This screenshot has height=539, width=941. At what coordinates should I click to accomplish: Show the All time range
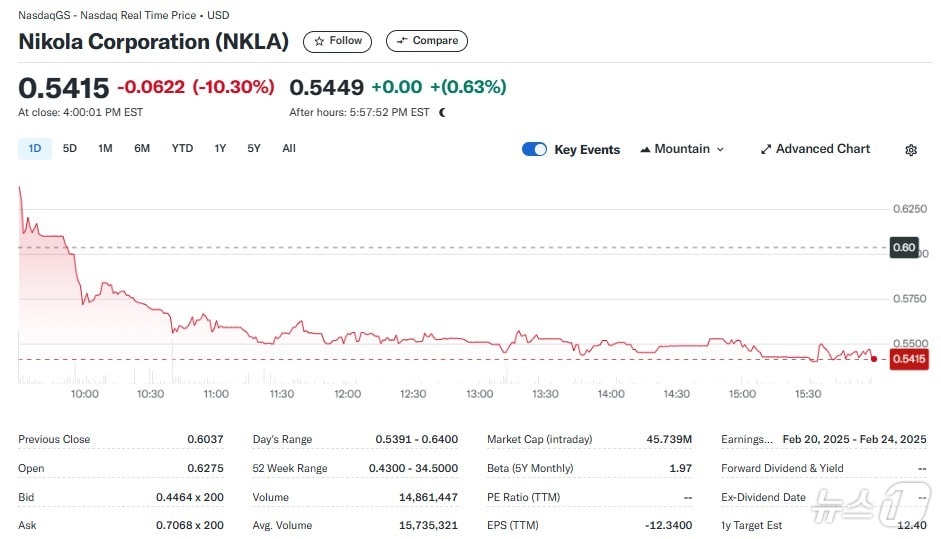(289, 149)
